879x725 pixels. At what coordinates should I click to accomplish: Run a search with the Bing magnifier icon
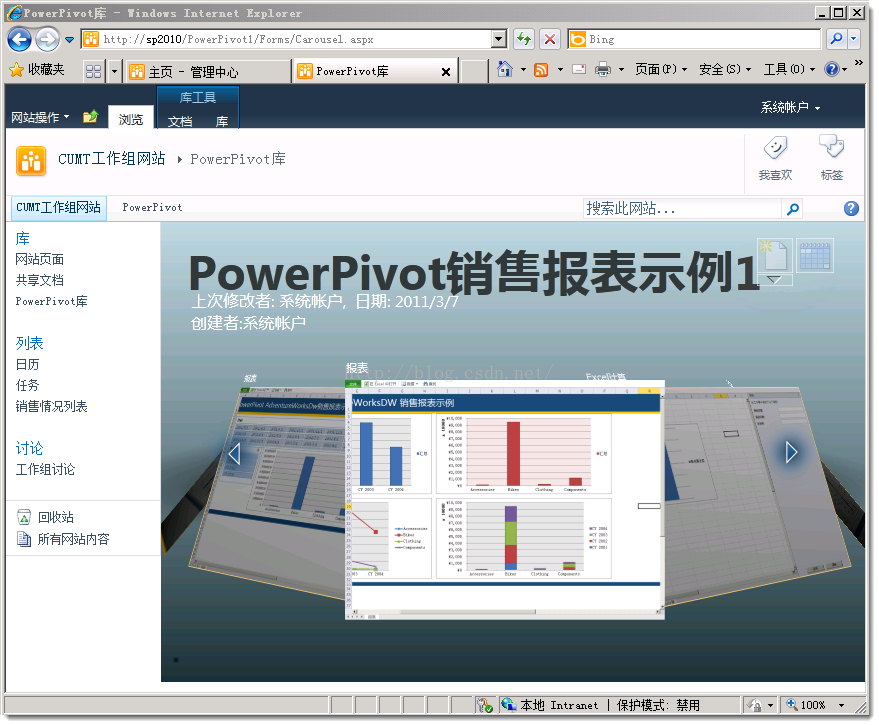coord(836,39)
